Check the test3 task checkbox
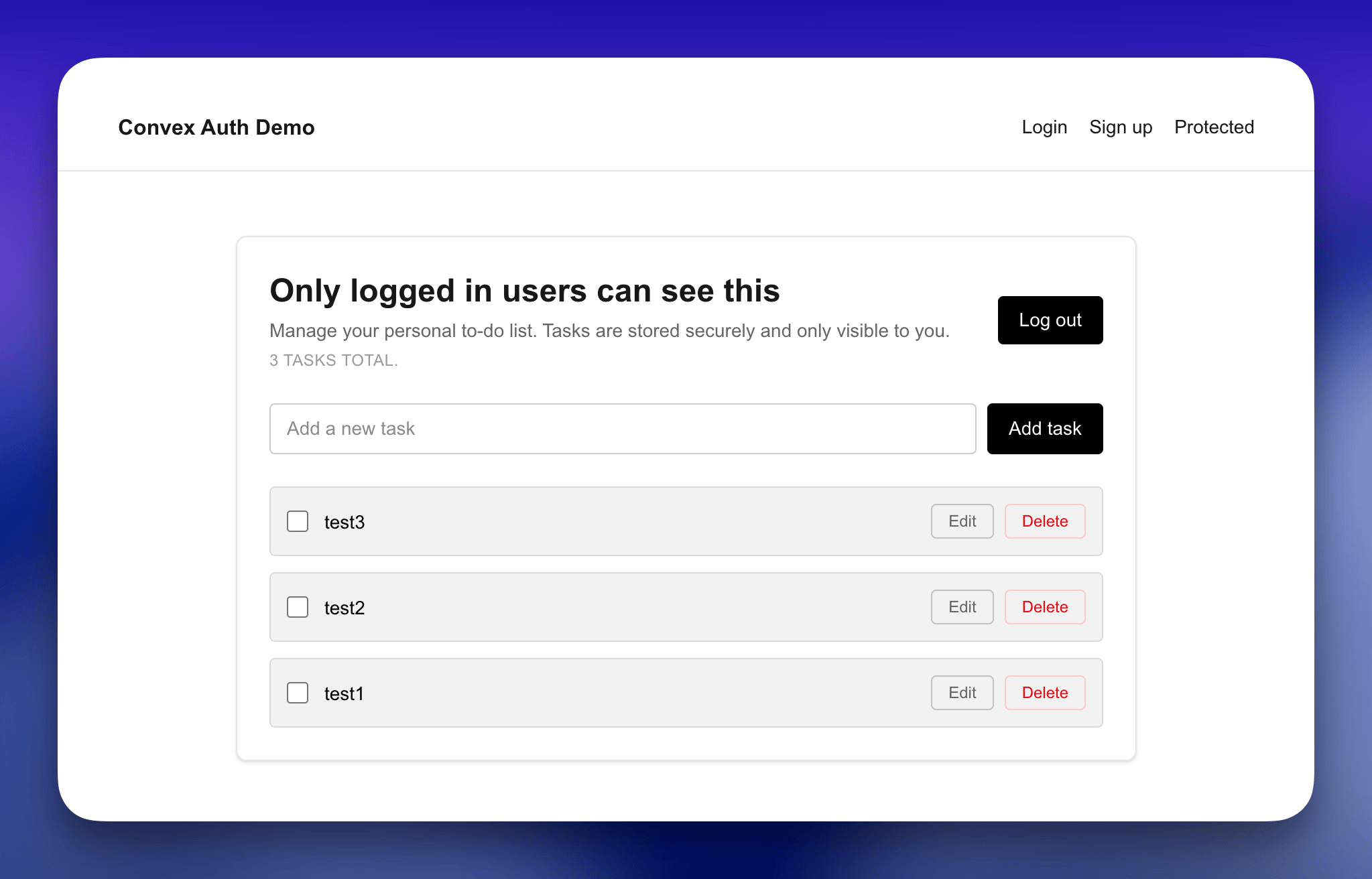 (x=298, y=521)
